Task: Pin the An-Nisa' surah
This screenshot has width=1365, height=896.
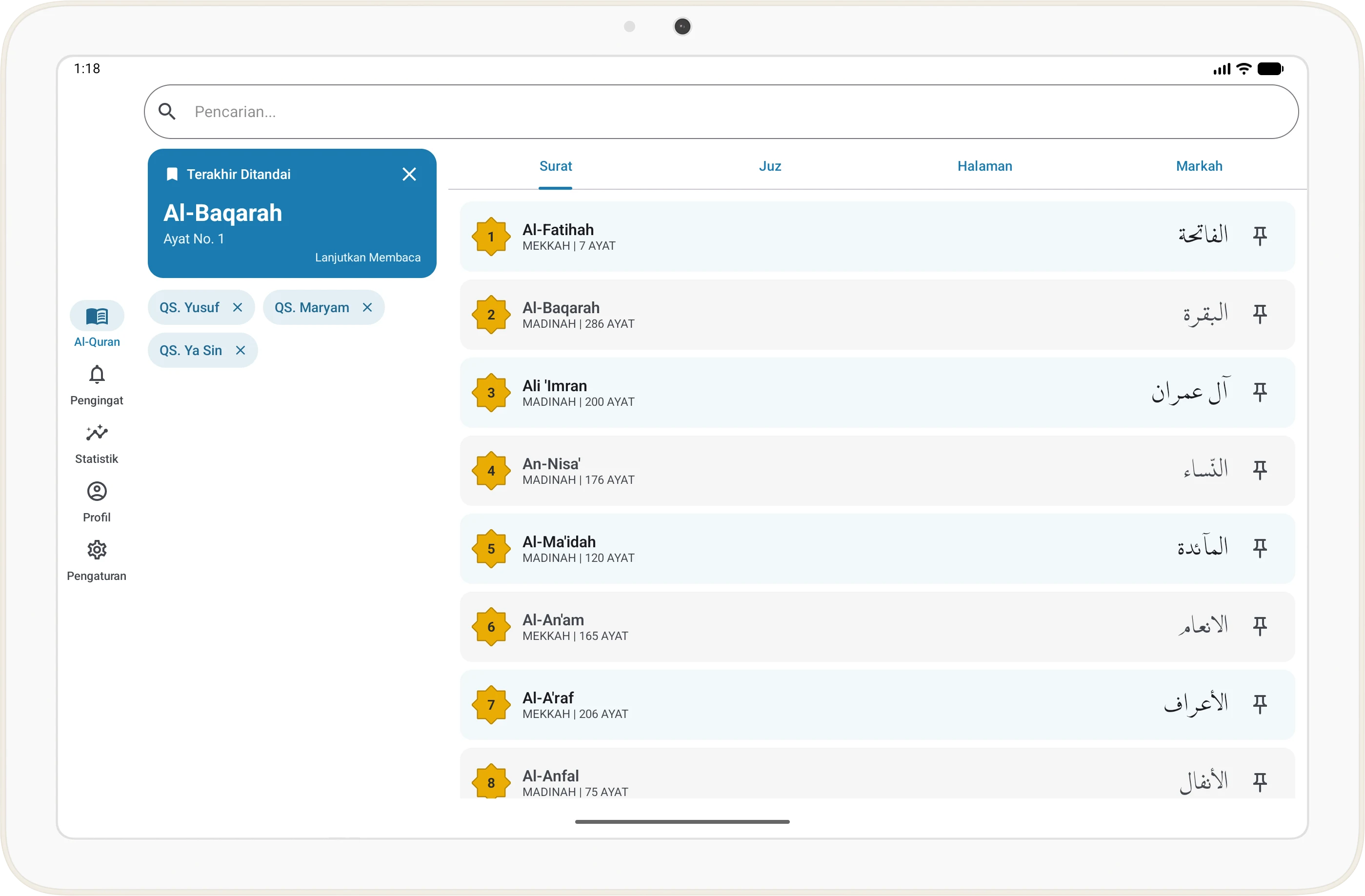Action: coord(1260,470)
